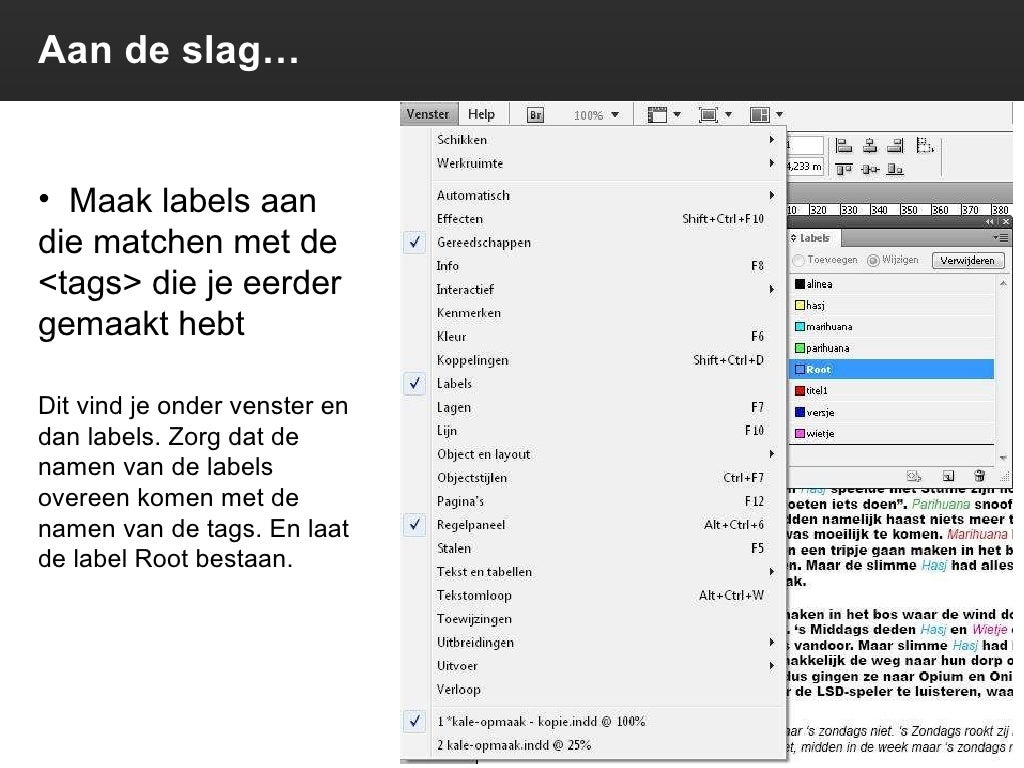
Task: Open the arrange documents icon dropdown
Action: (x=767, y=115)
